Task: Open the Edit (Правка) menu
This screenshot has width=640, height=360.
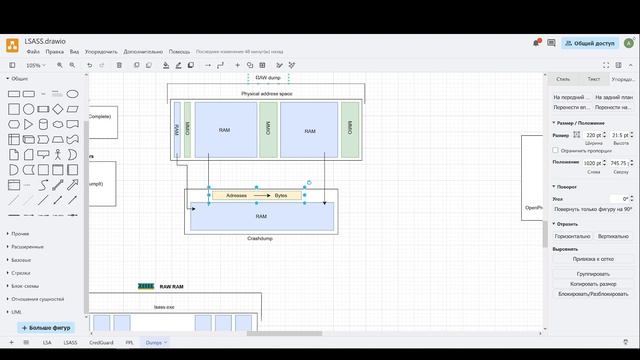Action: [54, 52]
